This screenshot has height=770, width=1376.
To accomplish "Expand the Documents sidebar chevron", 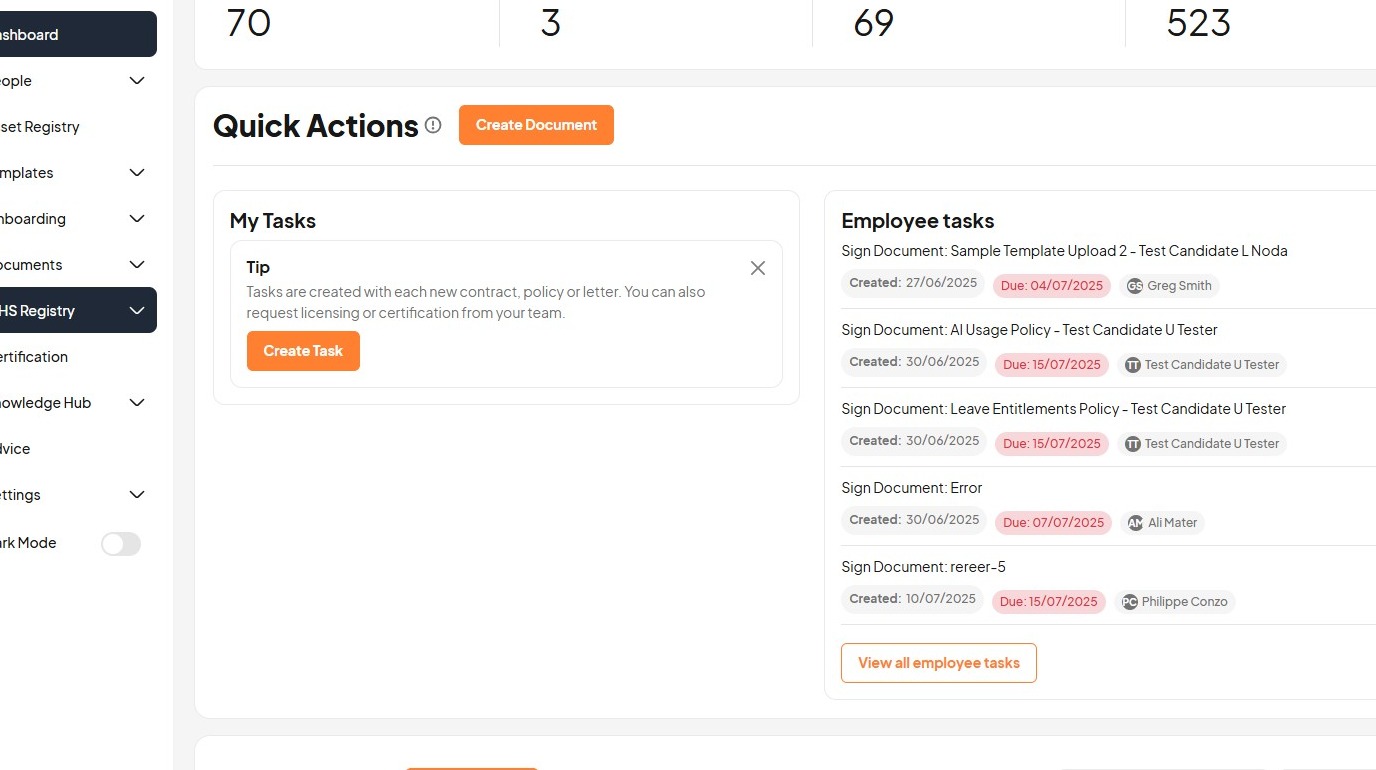I will click(x=137, y=265).
